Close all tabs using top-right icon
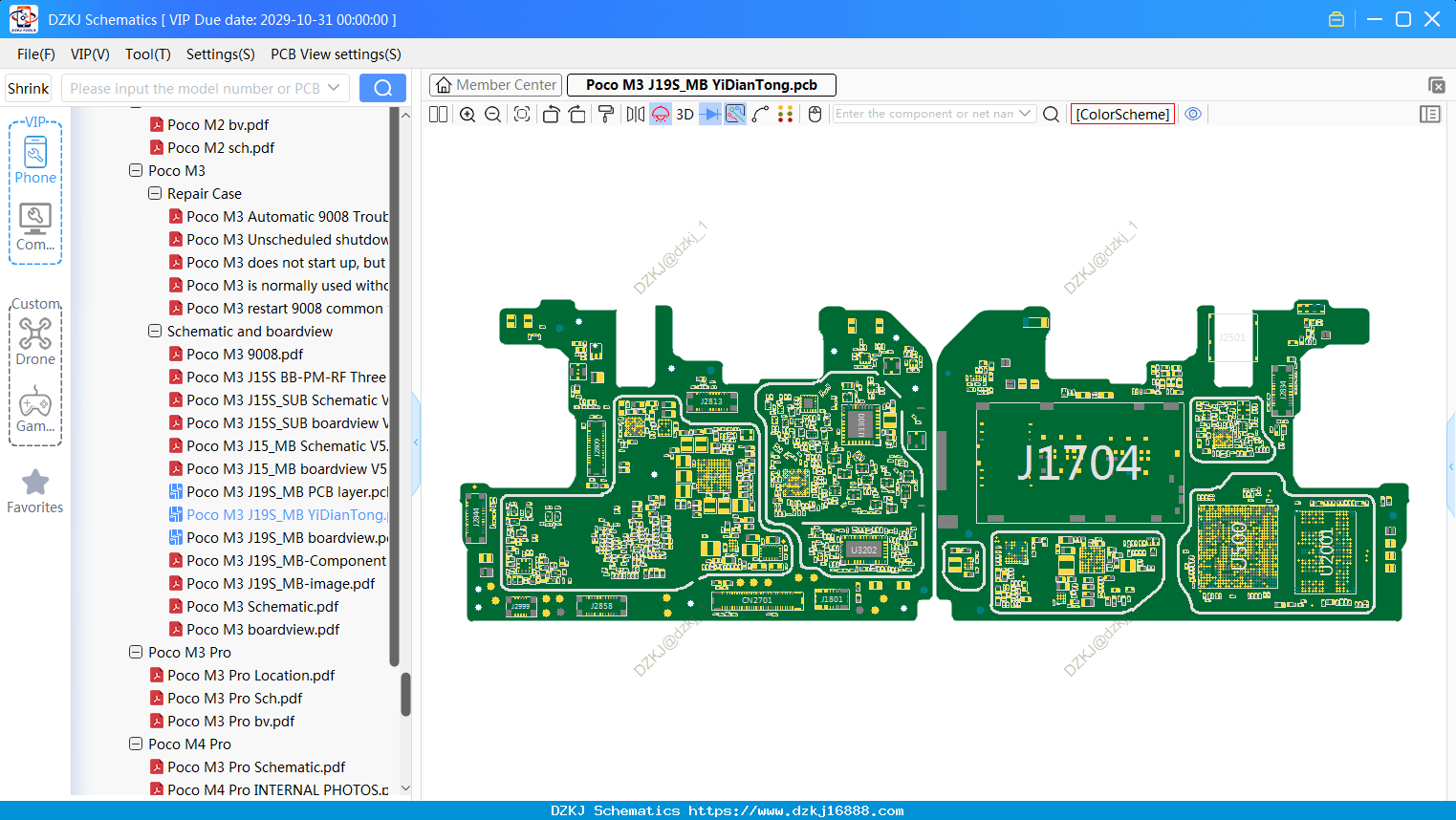Image resolution: width=1456 pixels, height=820 pixels. pos(1436,85)
